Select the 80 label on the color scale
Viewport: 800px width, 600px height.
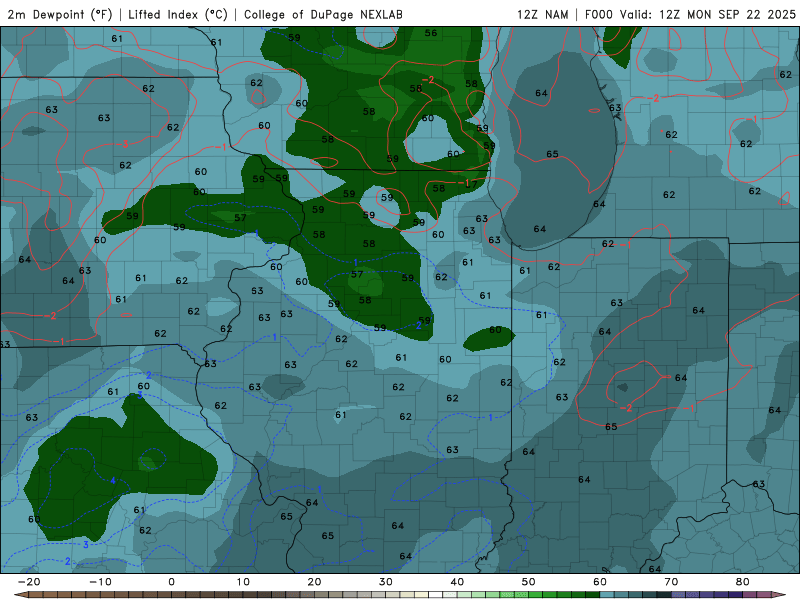743,582
